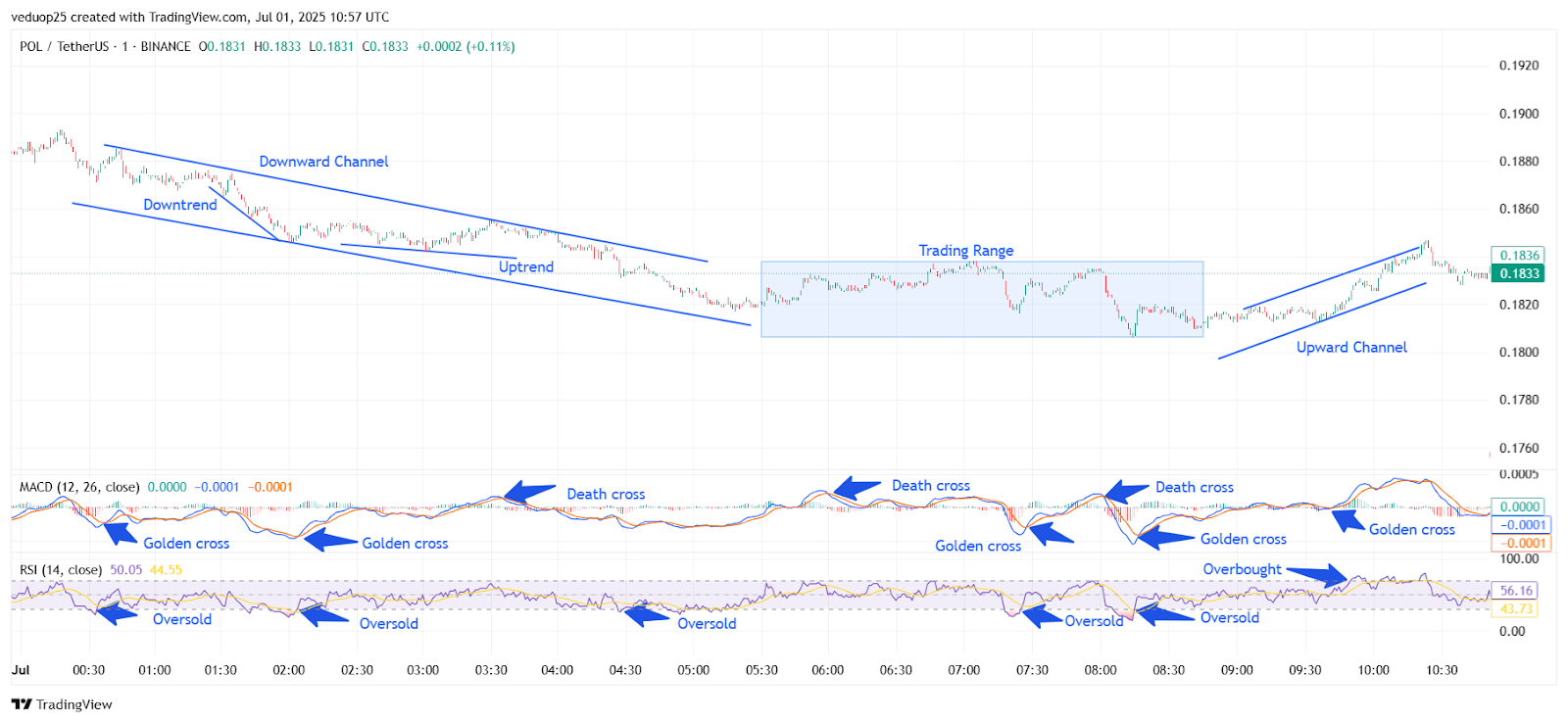Click the 04:00 time axis label
This screenshot has height=723, width=1568.
tap(557, 670)
